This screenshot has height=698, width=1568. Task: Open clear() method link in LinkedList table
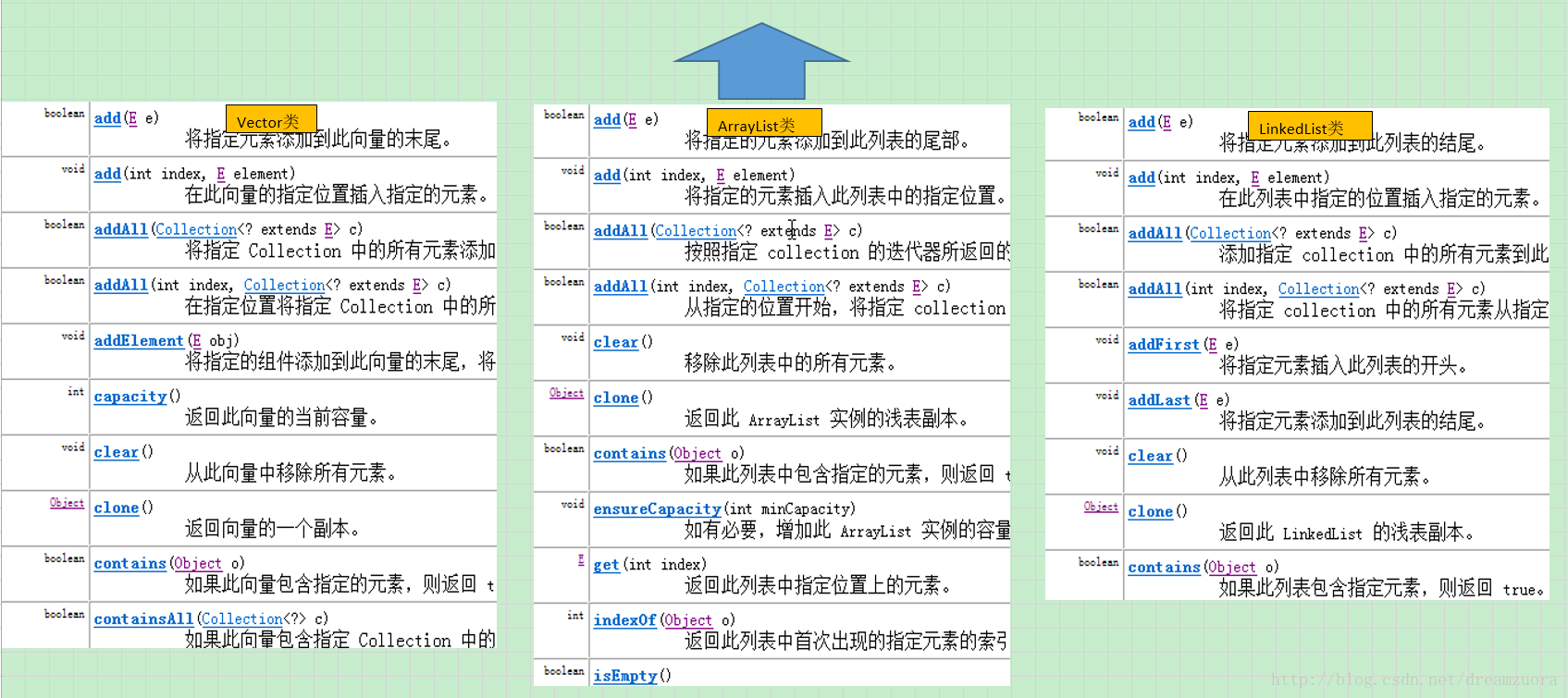1151,455
